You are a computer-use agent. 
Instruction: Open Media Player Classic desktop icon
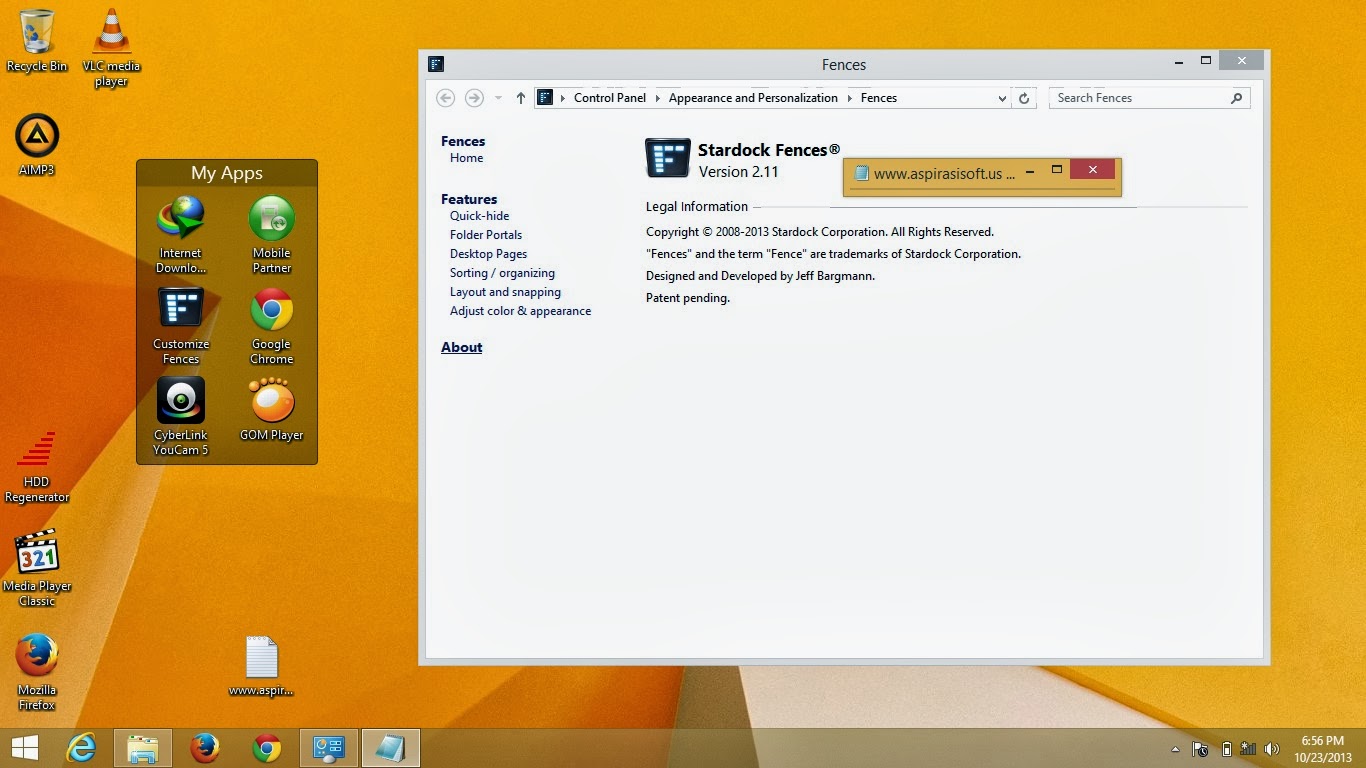pos(37,568)
